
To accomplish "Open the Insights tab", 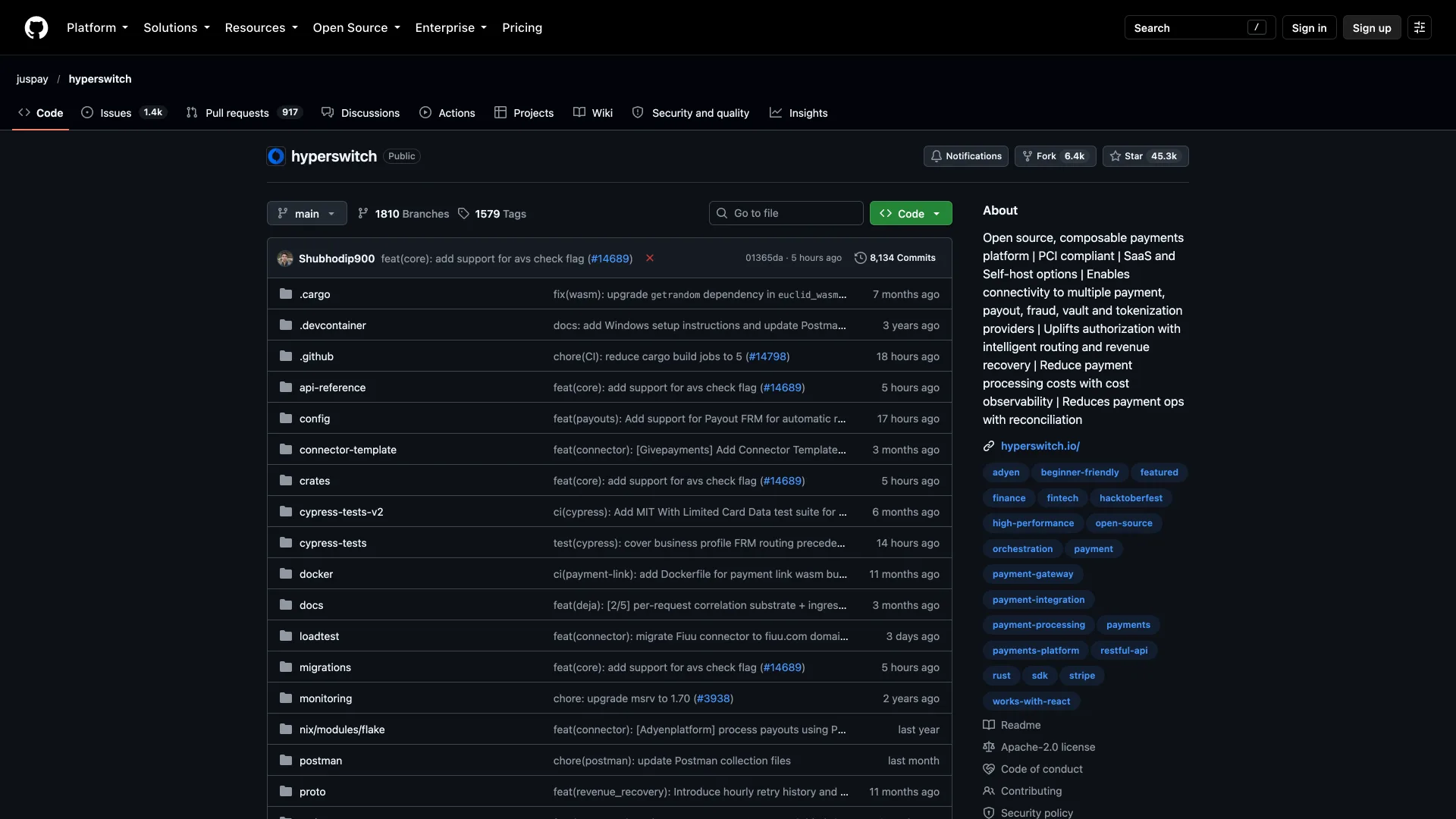I will point(799,113).
